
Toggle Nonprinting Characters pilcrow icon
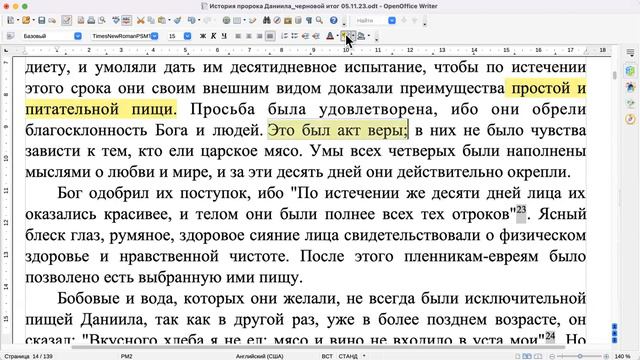coord(309,20)
